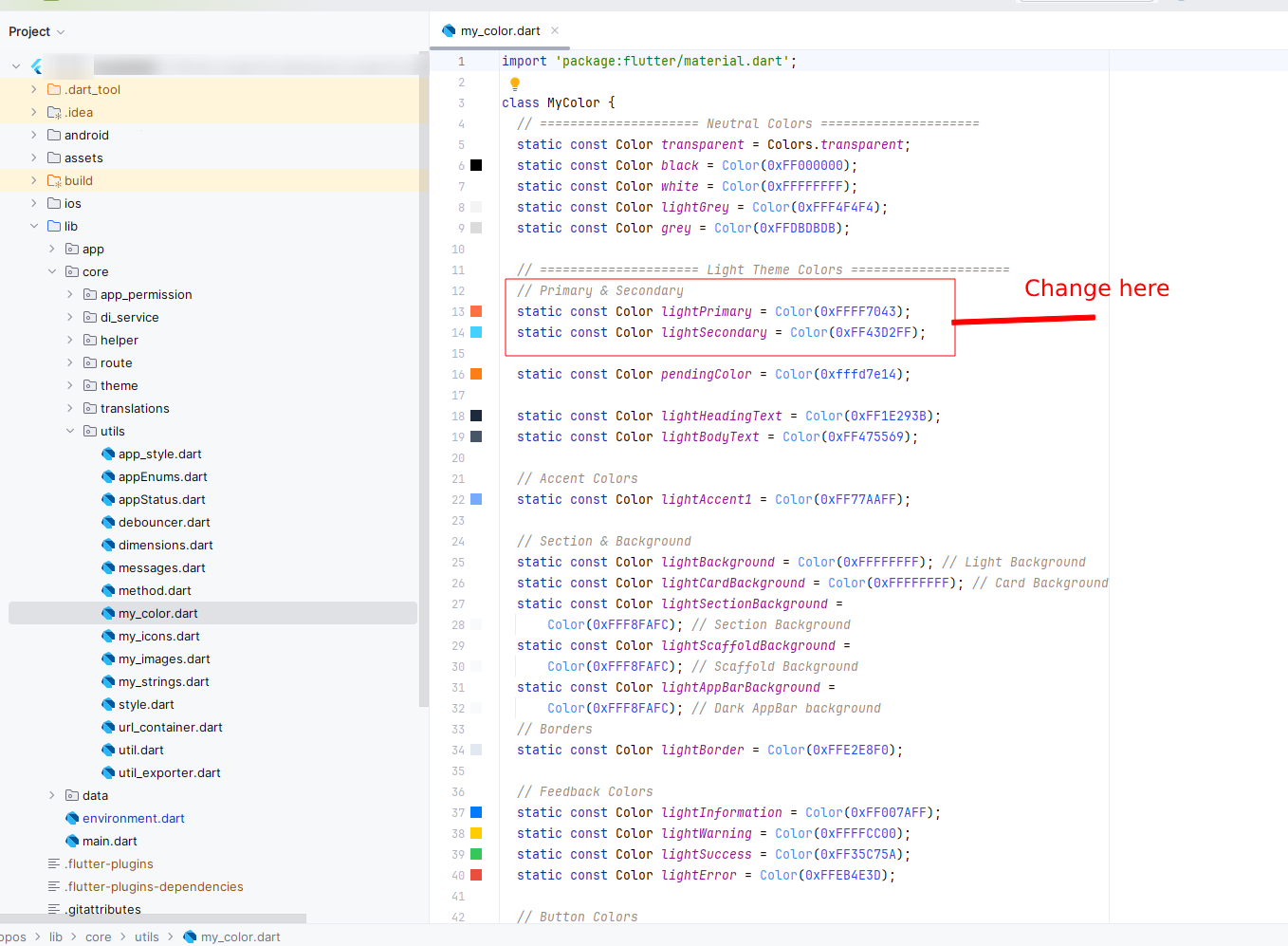Collapse the lib folder chevron
This screenshot has height=946, width=1288.
(x=34, y=226)
